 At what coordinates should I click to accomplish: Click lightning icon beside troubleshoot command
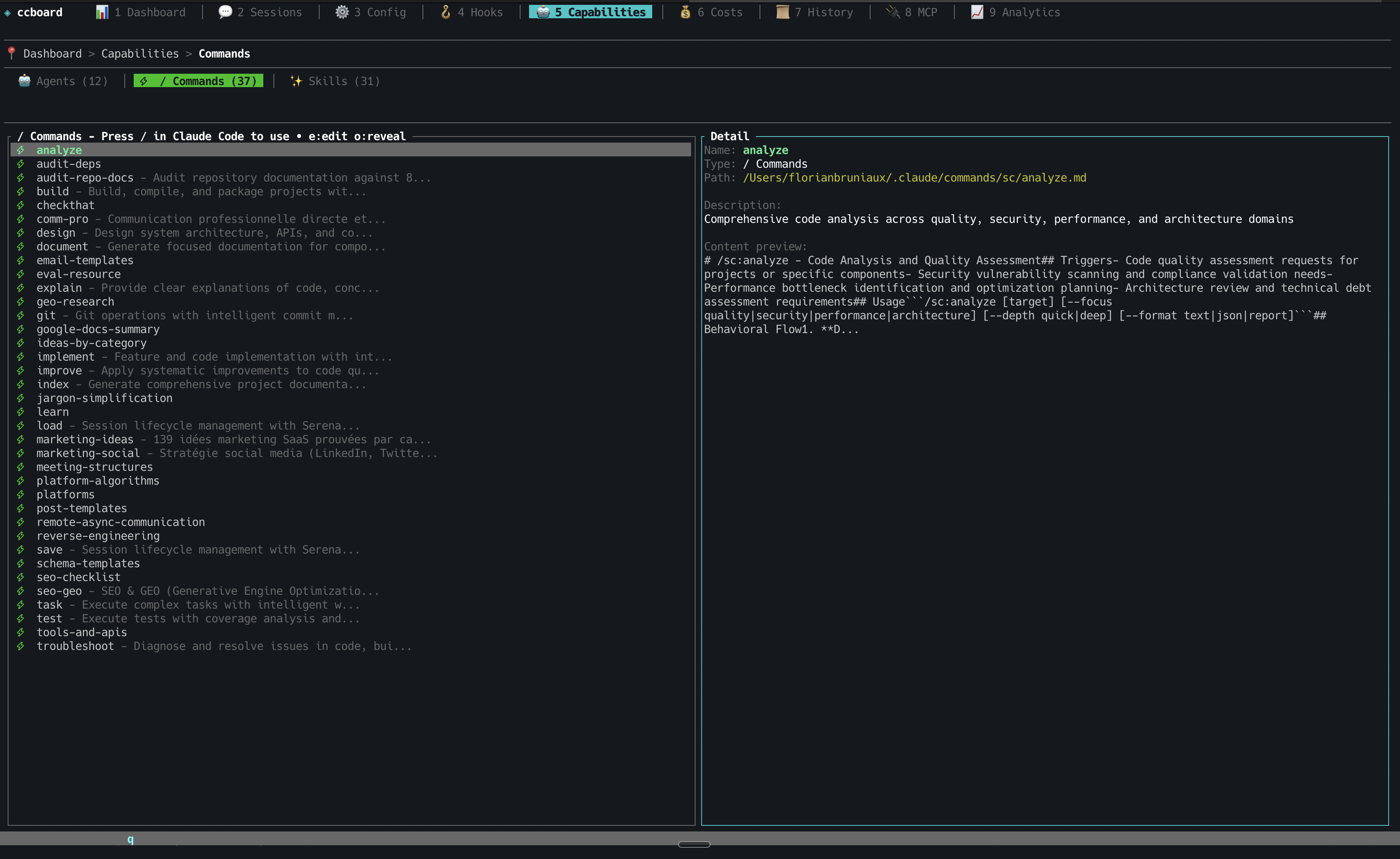coord(20,646)
